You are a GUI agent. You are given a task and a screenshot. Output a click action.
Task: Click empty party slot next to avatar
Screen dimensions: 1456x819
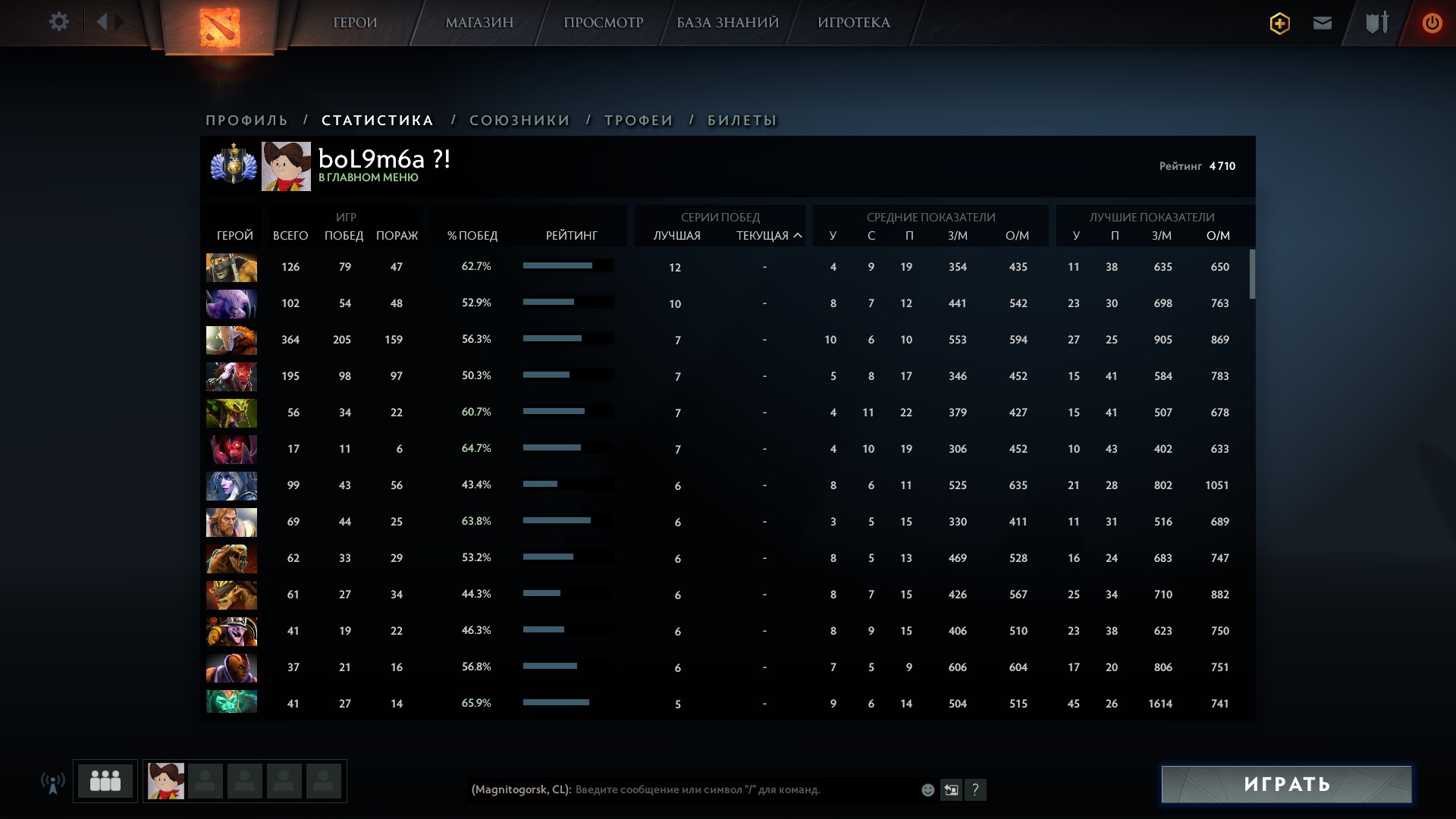pyautogui.click(x=206, y=781)
